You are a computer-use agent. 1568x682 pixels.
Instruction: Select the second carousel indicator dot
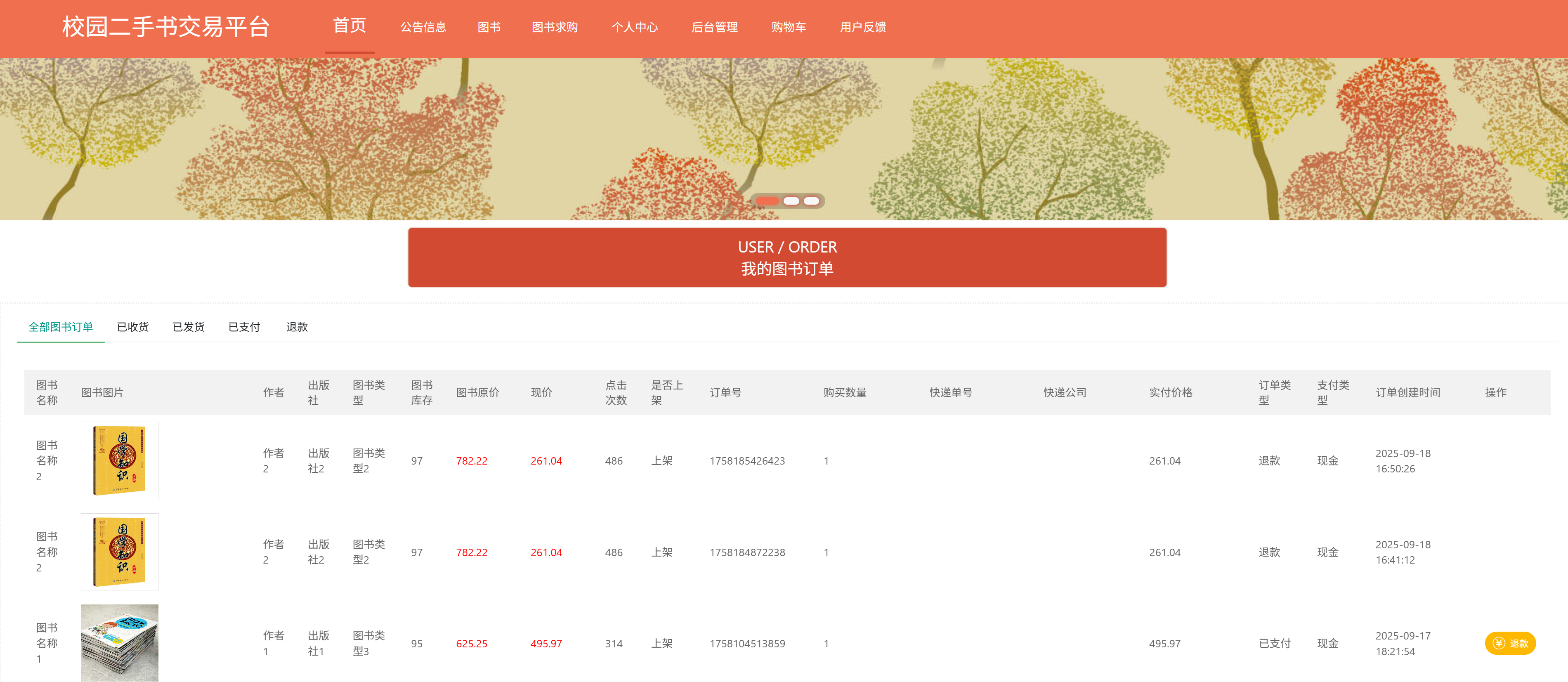tap(791, 201)
